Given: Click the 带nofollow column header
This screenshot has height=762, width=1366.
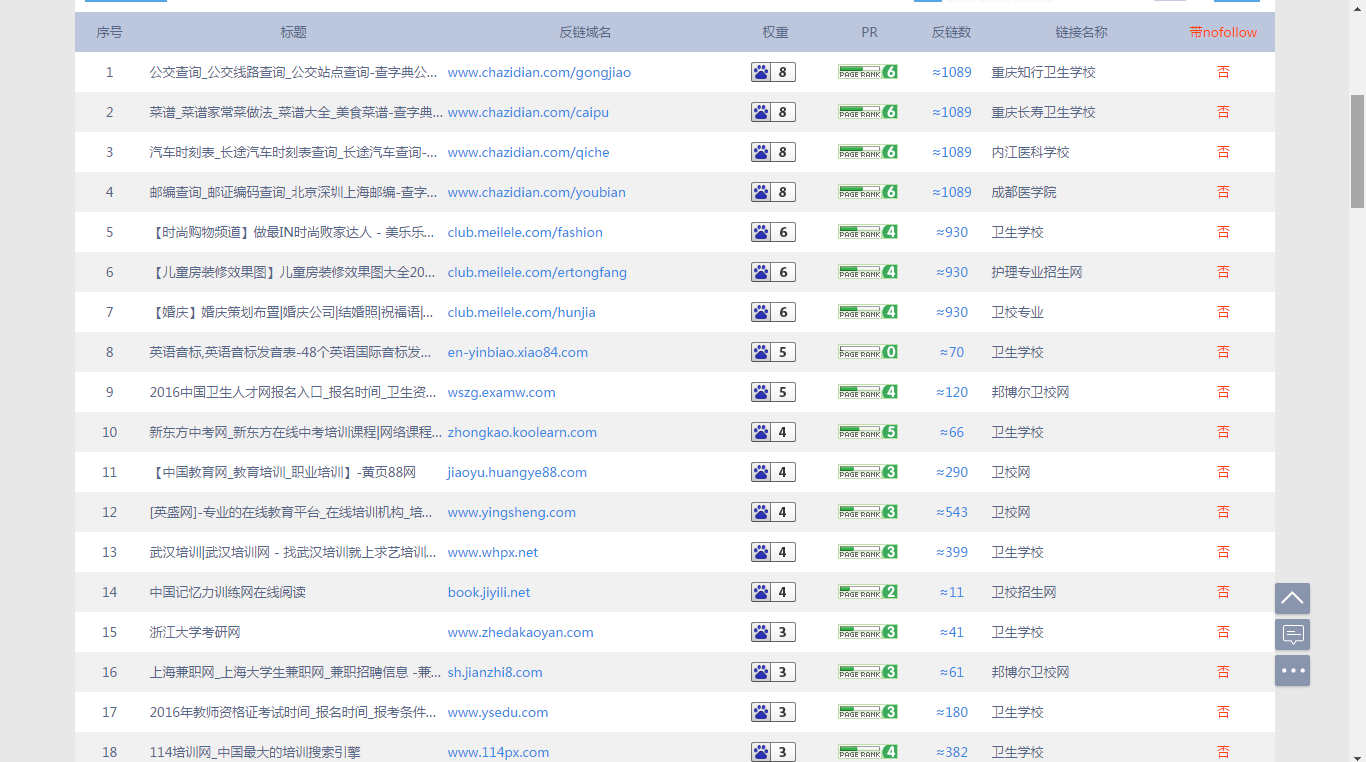Looking at the screenshot, I should pos(1223,32).
